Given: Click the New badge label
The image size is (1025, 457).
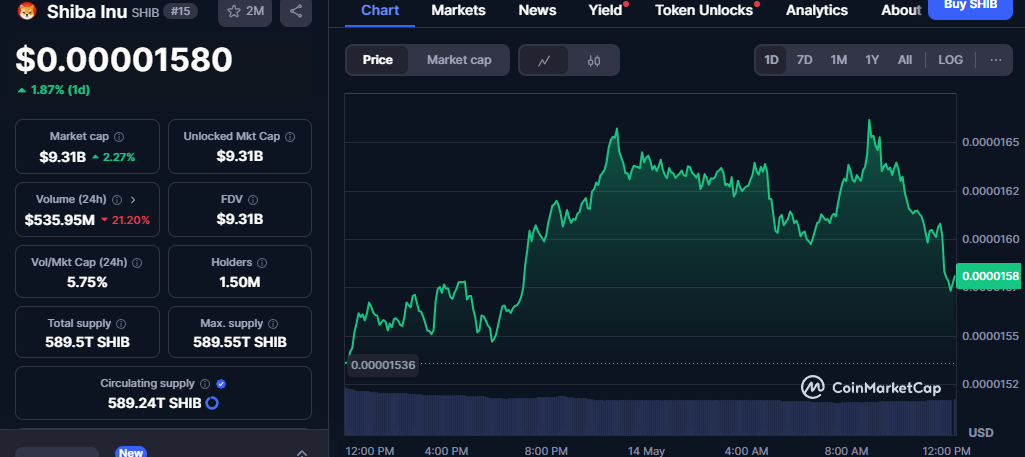Looking at the screenshot, I should pos(131,452).
